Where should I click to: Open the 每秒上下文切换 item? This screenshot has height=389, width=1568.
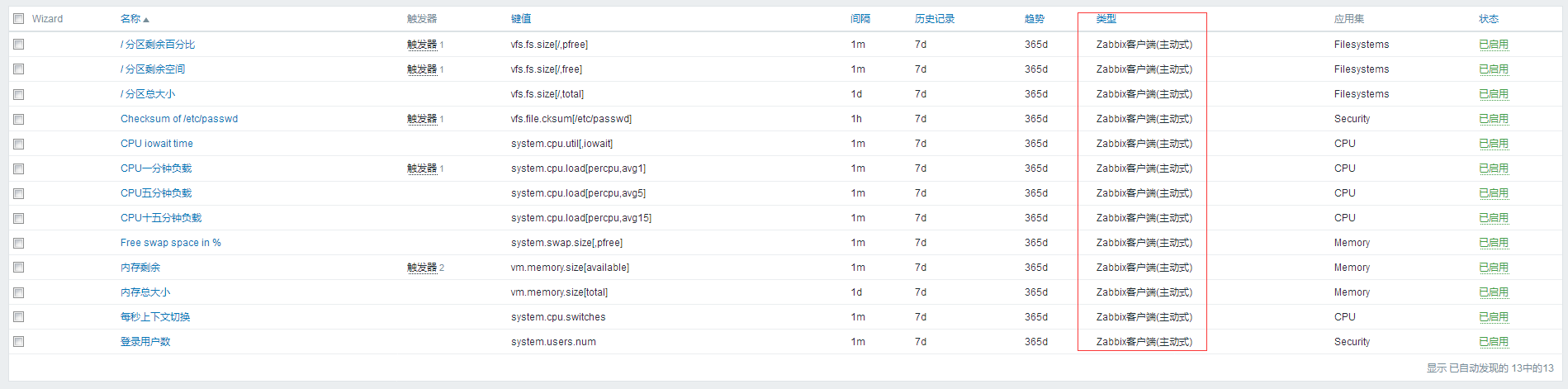(x=155, y=317)
